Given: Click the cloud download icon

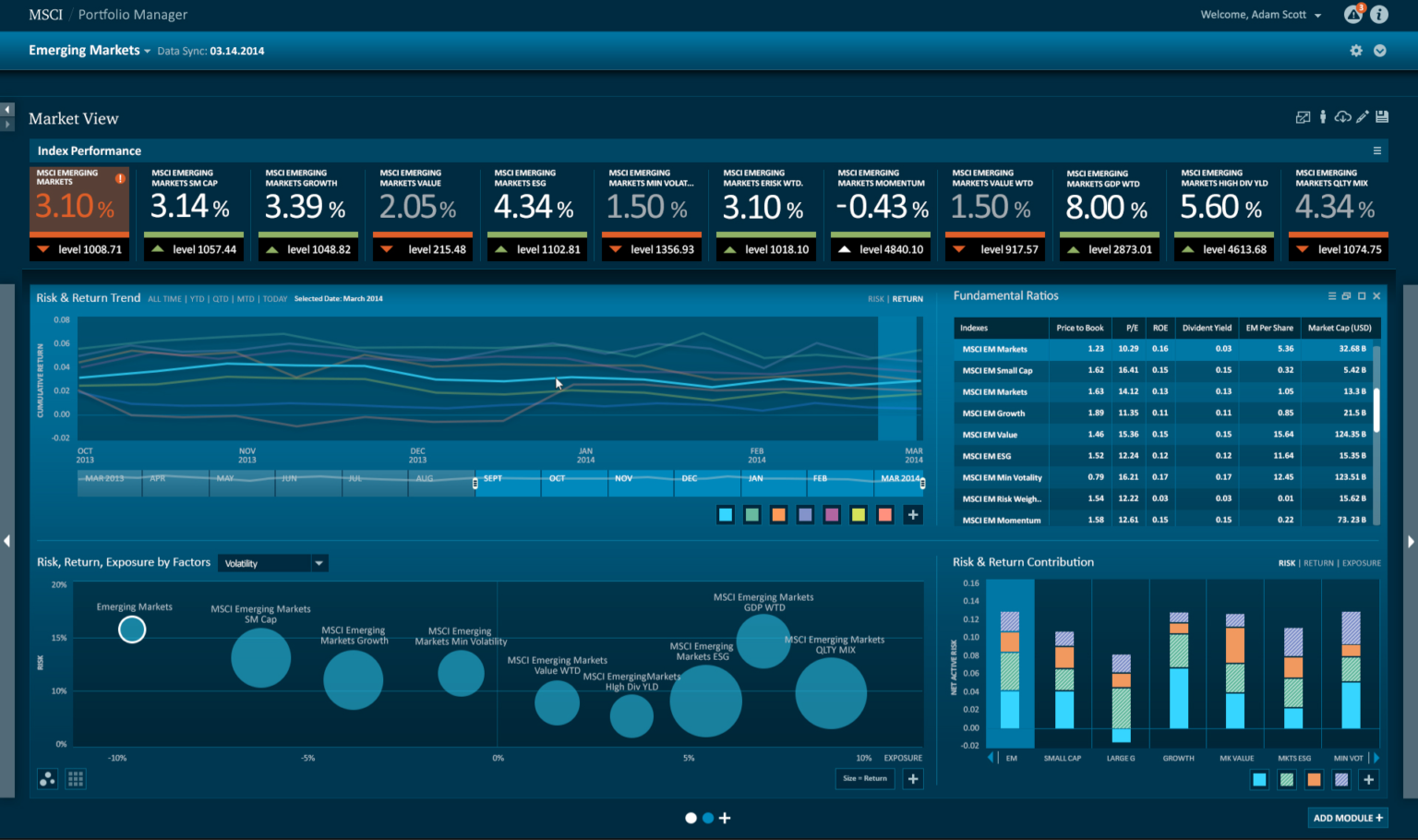Looking at the screenshot, I should [1343, 116].
